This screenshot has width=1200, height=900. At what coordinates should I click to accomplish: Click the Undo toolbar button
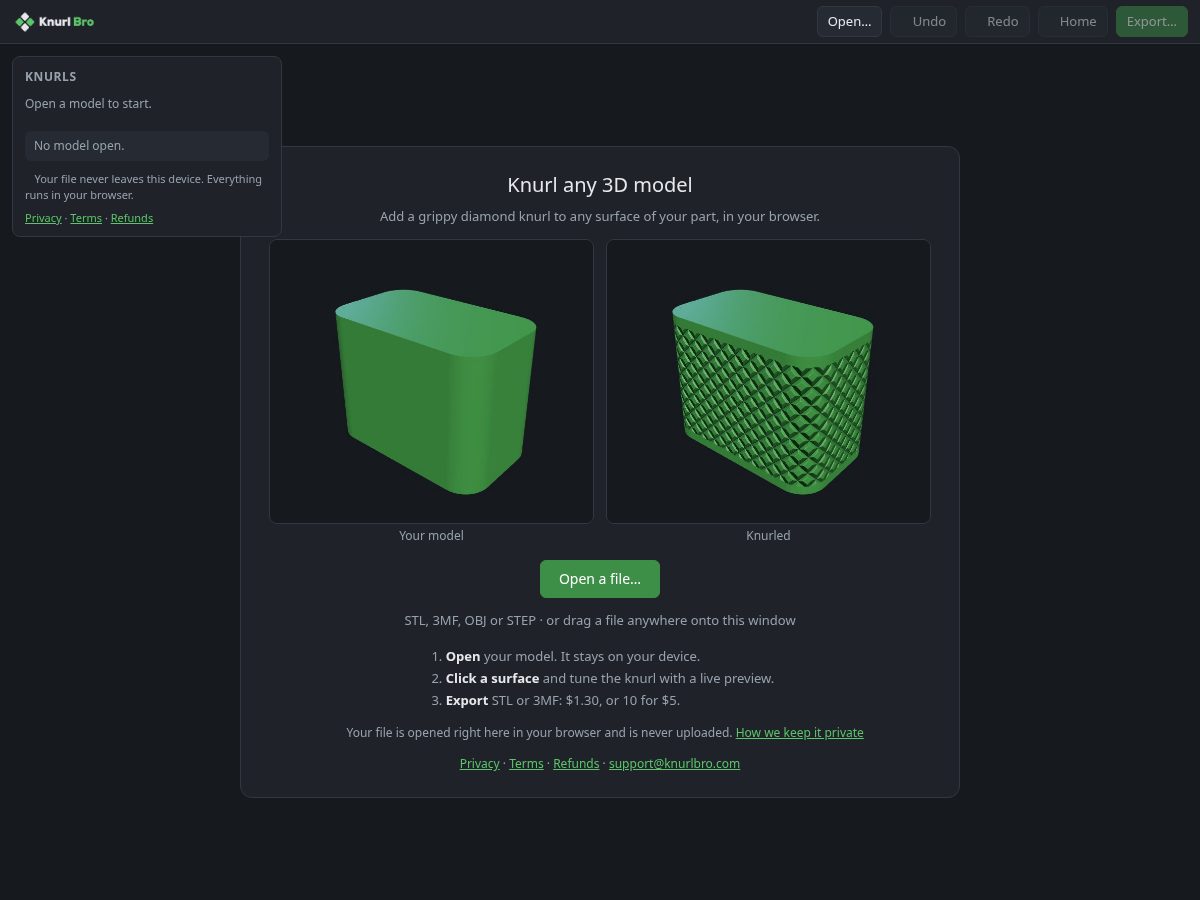pos(924,21)
